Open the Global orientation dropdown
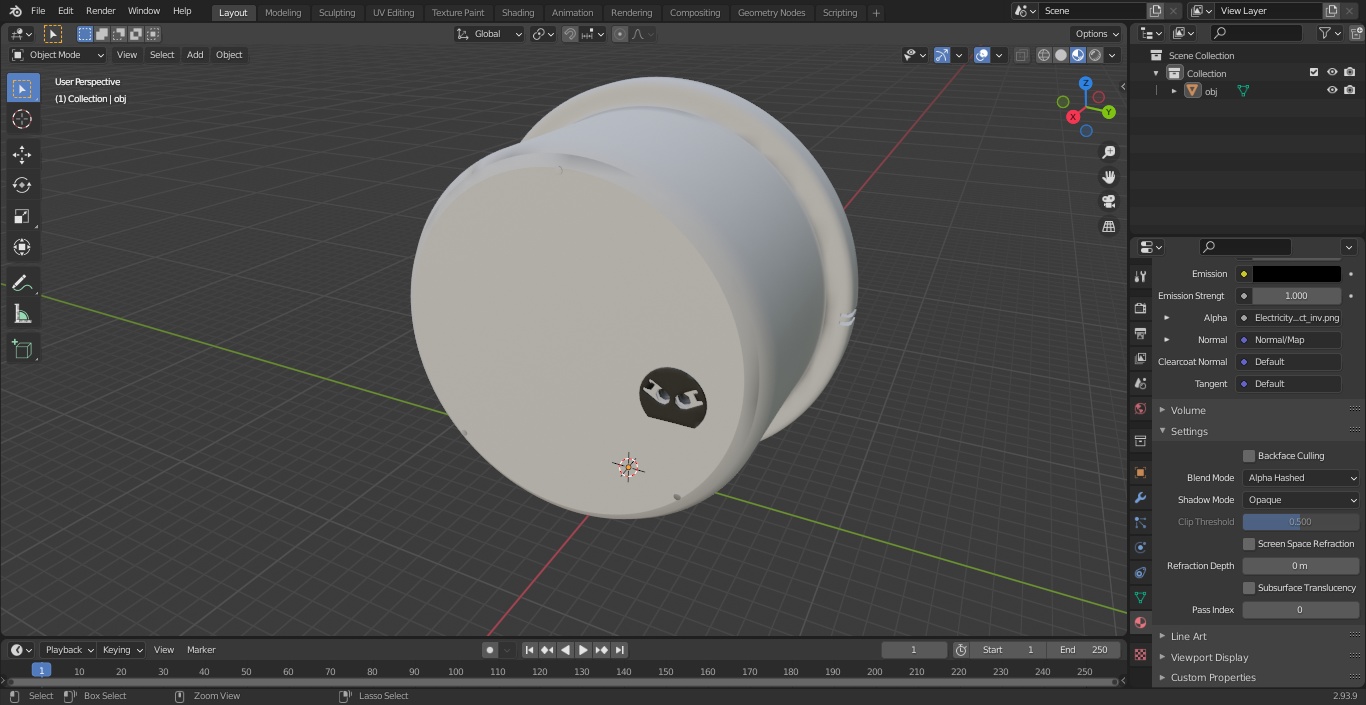 [x=490, y=34]
